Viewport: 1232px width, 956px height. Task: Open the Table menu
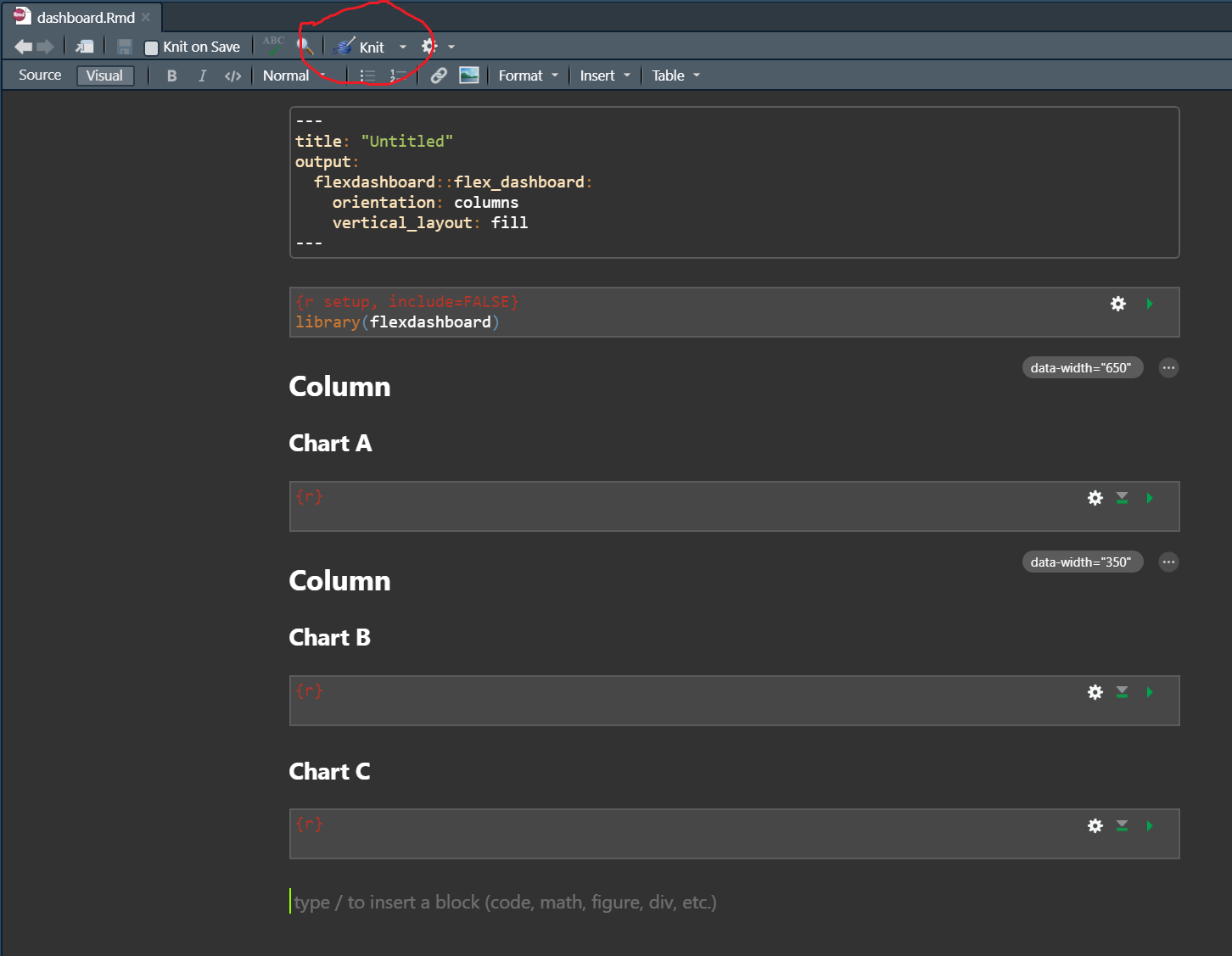(x=675, y=75)
